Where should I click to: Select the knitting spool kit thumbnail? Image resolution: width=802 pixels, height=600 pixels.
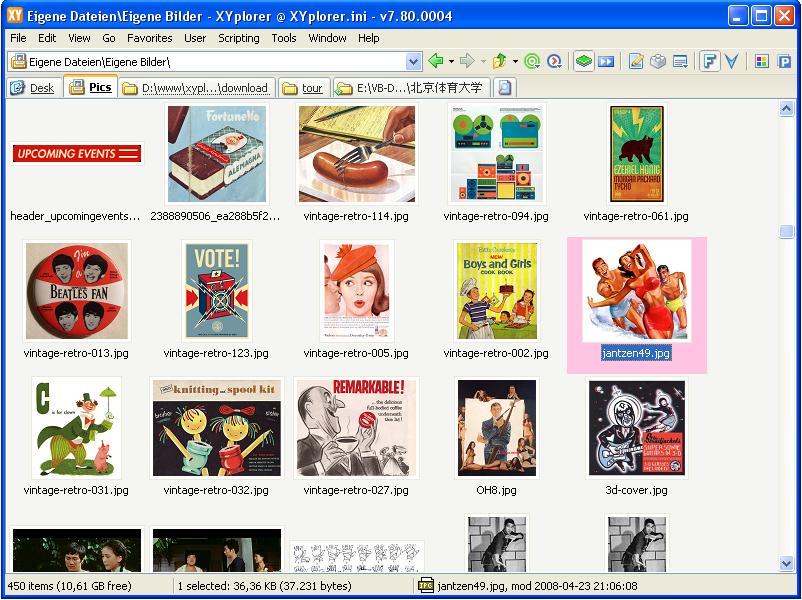tap(217, 428)
